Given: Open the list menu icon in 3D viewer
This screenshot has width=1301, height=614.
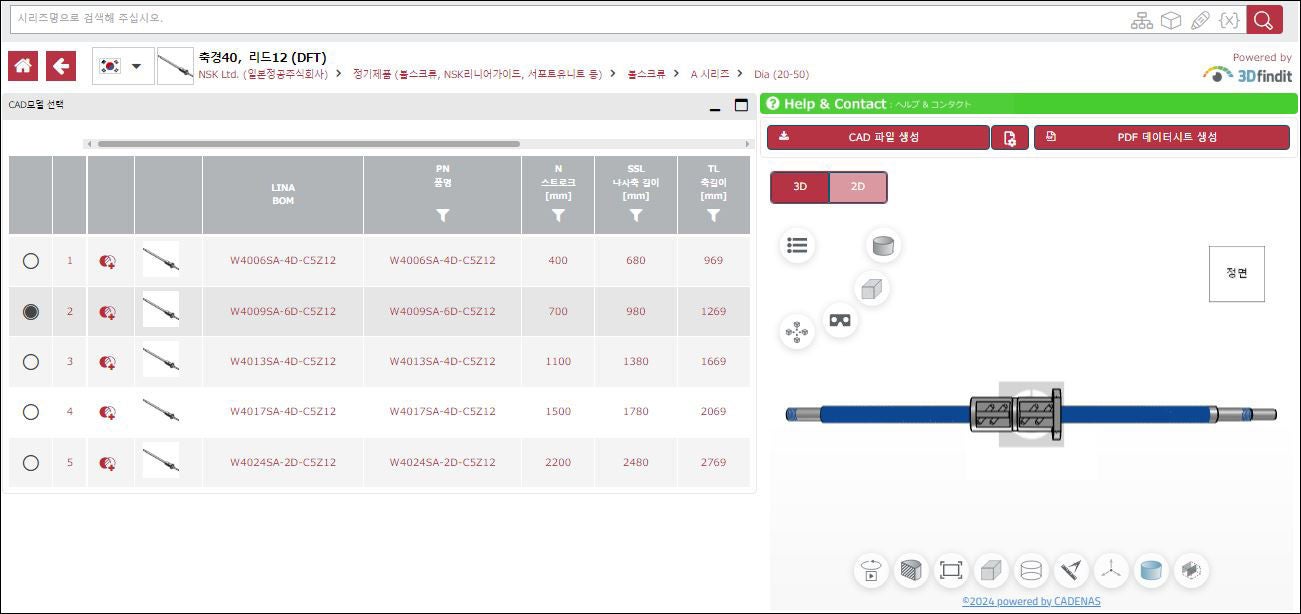Looking at the screenshot, I should (797, 245).
